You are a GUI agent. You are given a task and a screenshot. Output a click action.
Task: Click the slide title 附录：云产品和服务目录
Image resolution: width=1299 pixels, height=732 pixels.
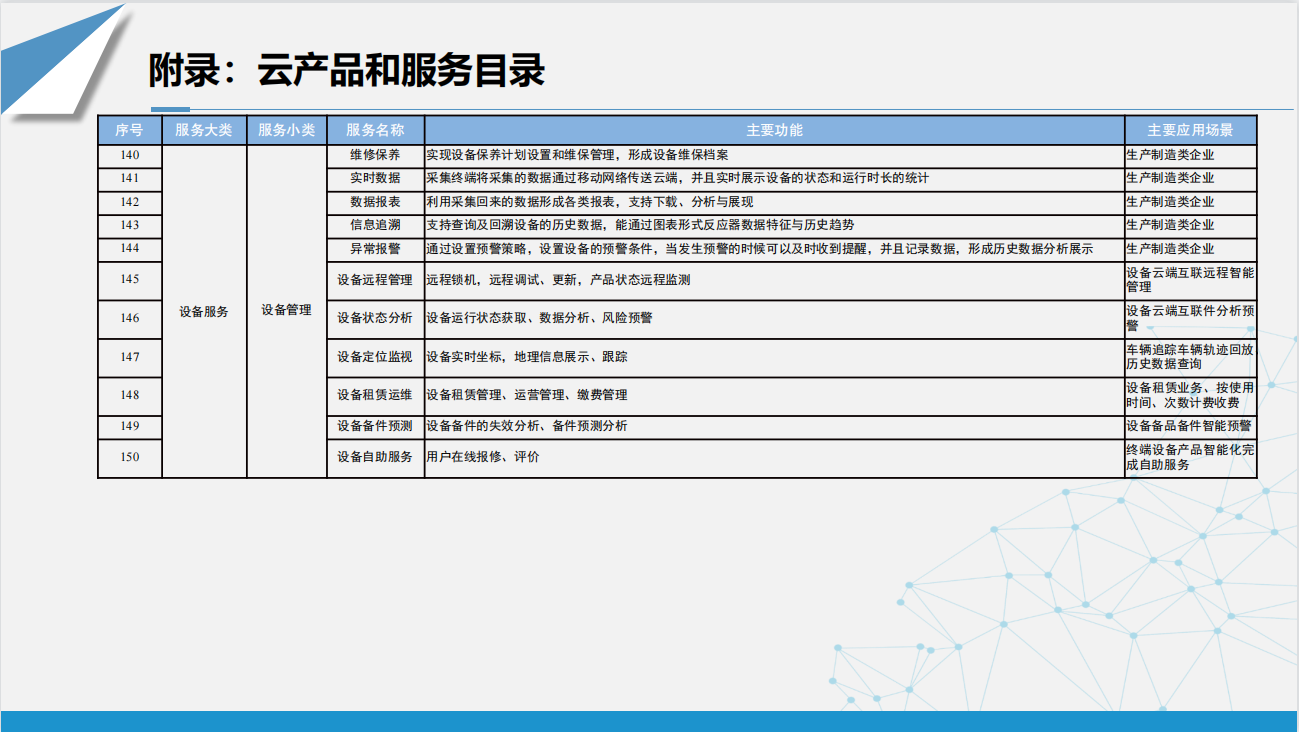pos(346,72)
